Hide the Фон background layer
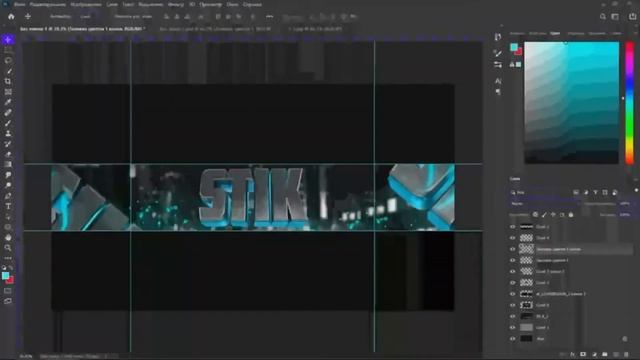Viewport: 640px width, 360px height. point(513,338)
